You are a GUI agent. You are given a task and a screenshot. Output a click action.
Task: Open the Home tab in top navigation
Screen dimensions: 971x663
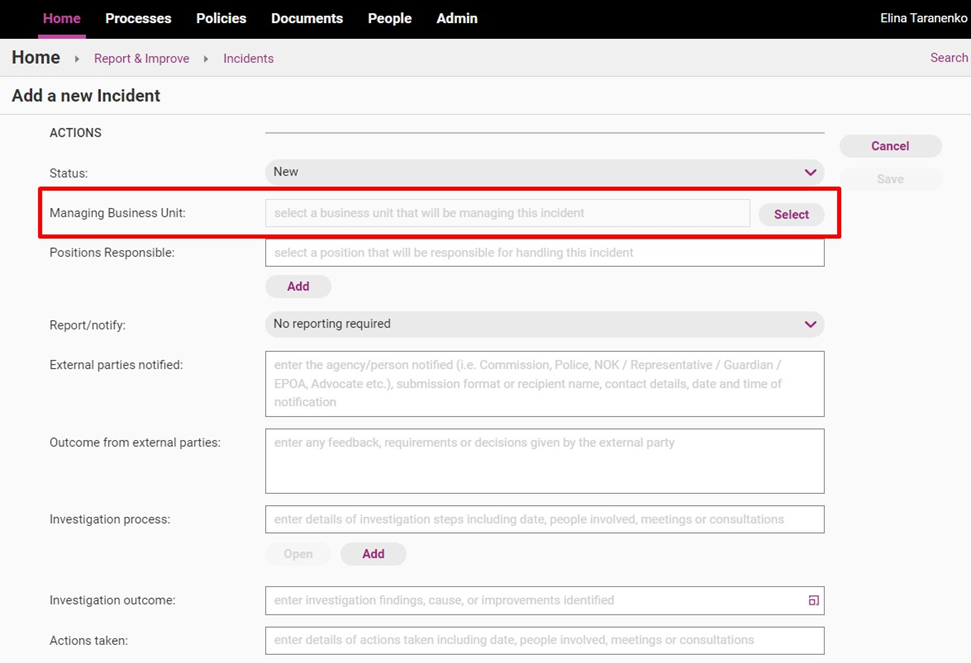coord(61,19)
